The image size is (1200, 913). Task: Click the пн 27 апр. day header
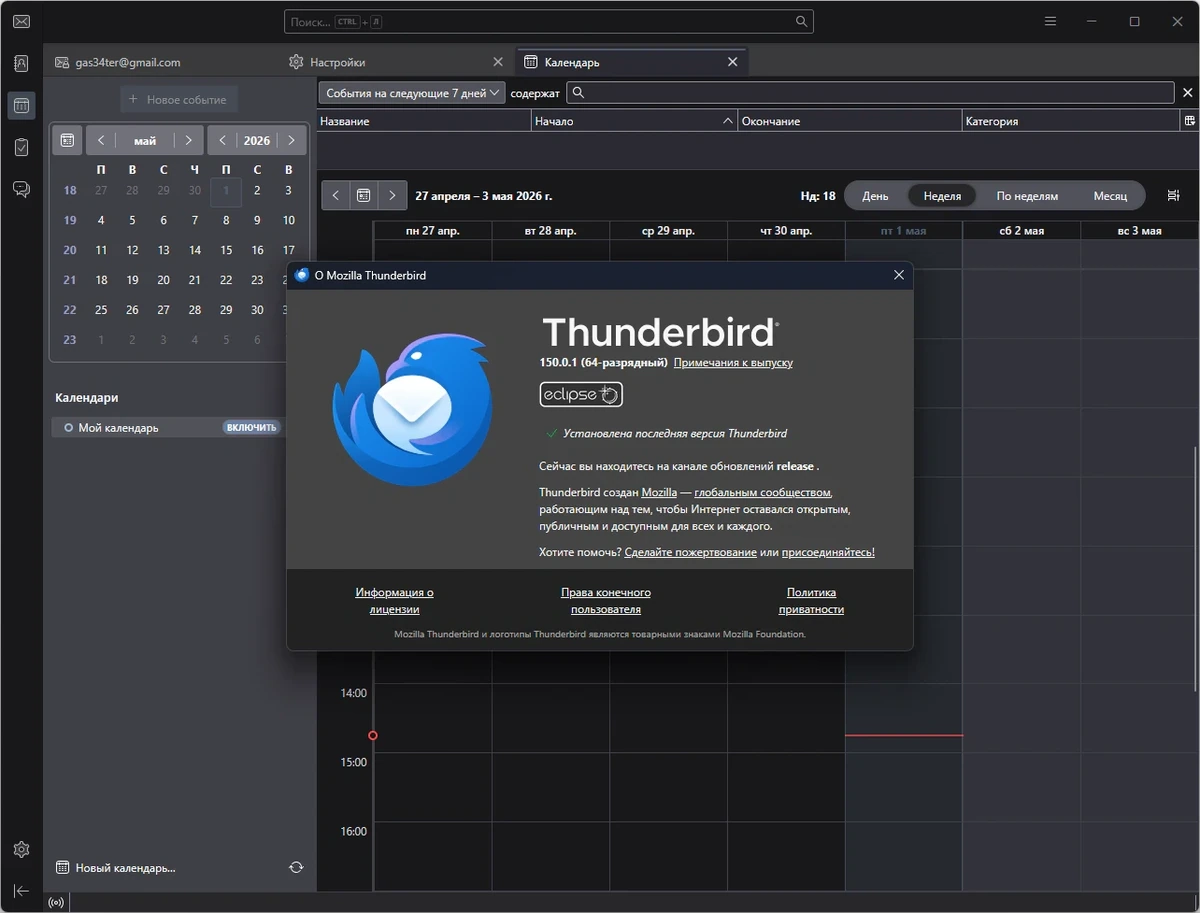(433, 231)
